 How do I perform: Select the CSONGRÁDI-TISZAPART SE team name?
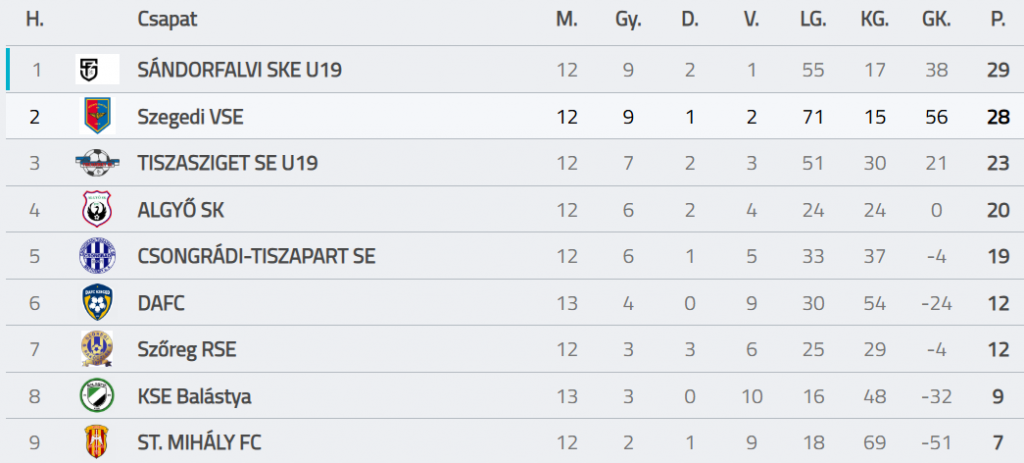coord(256,256)
